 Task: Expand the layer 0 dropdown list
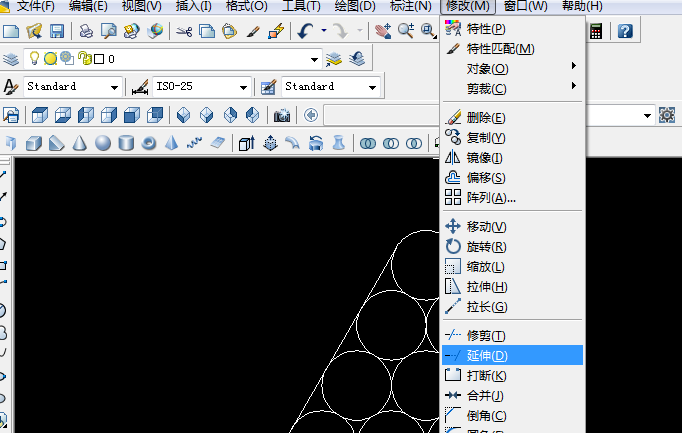[x=314, y=60]
